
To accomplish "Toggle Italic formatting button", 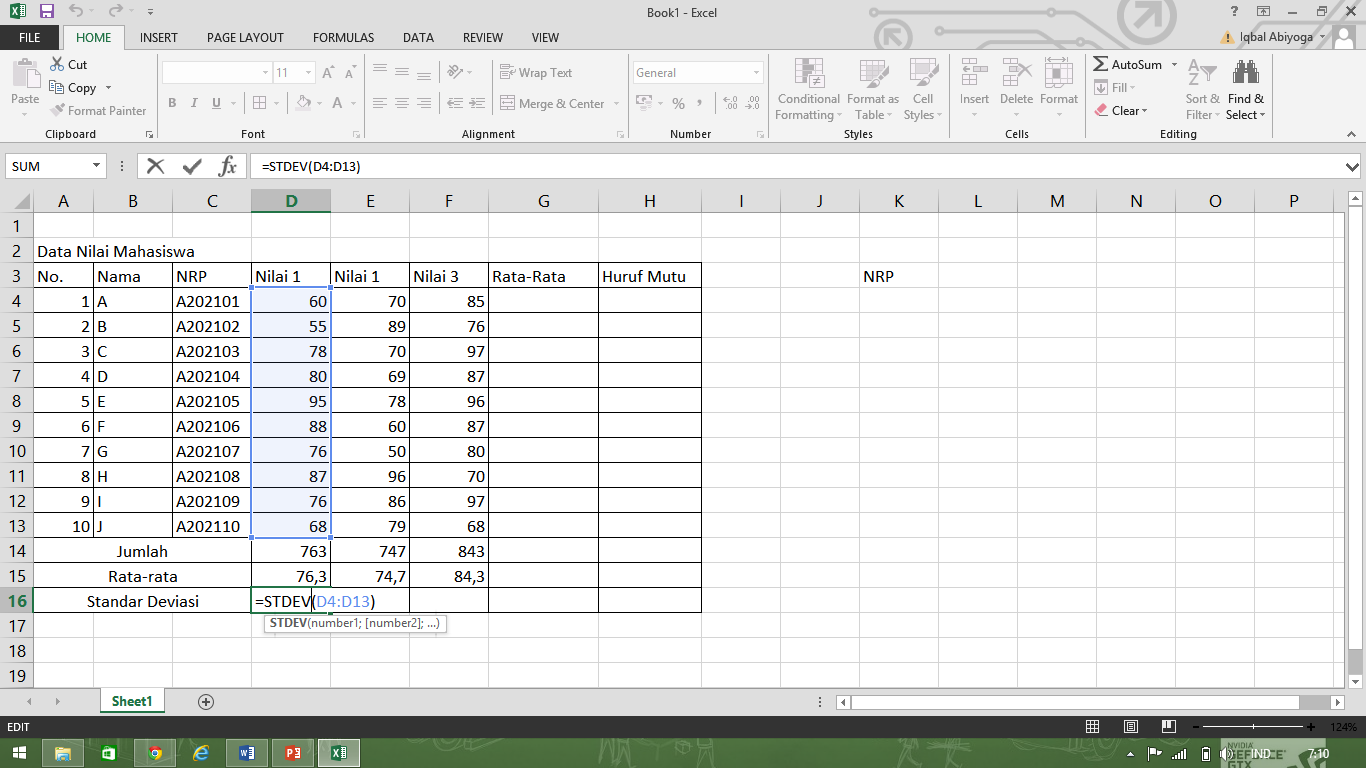I will 195,103.
